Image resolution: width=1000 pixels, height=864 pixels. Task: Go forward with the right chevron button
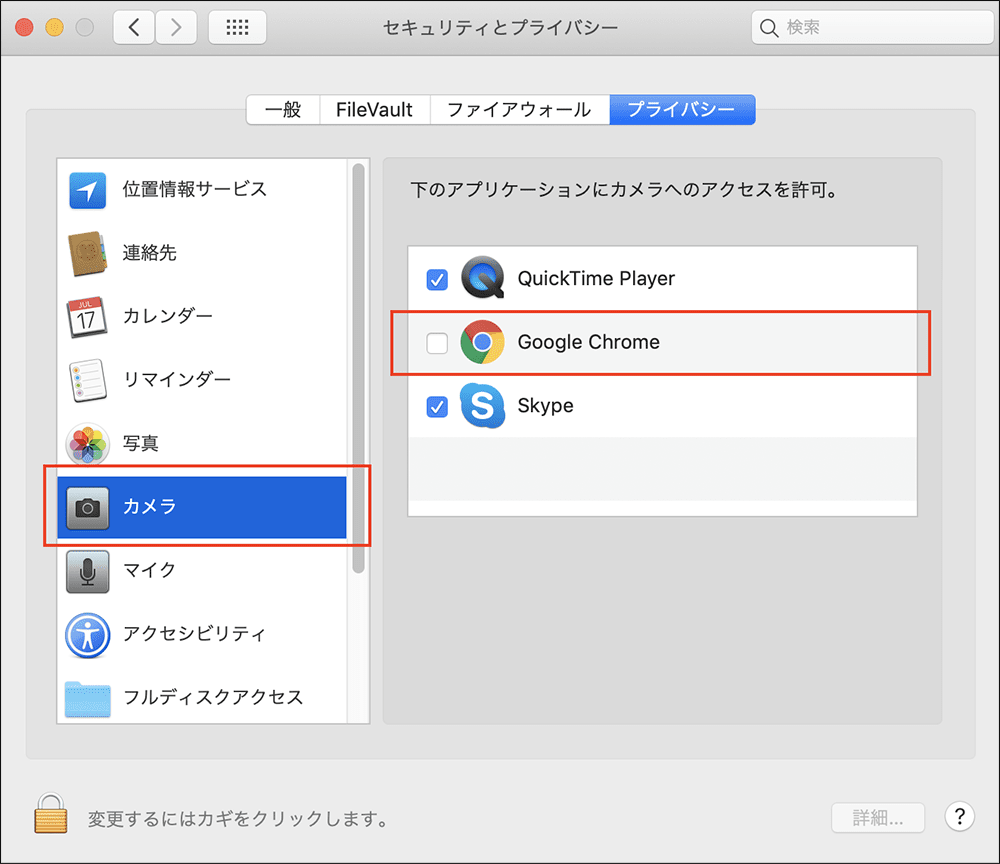tap(176, 27)
